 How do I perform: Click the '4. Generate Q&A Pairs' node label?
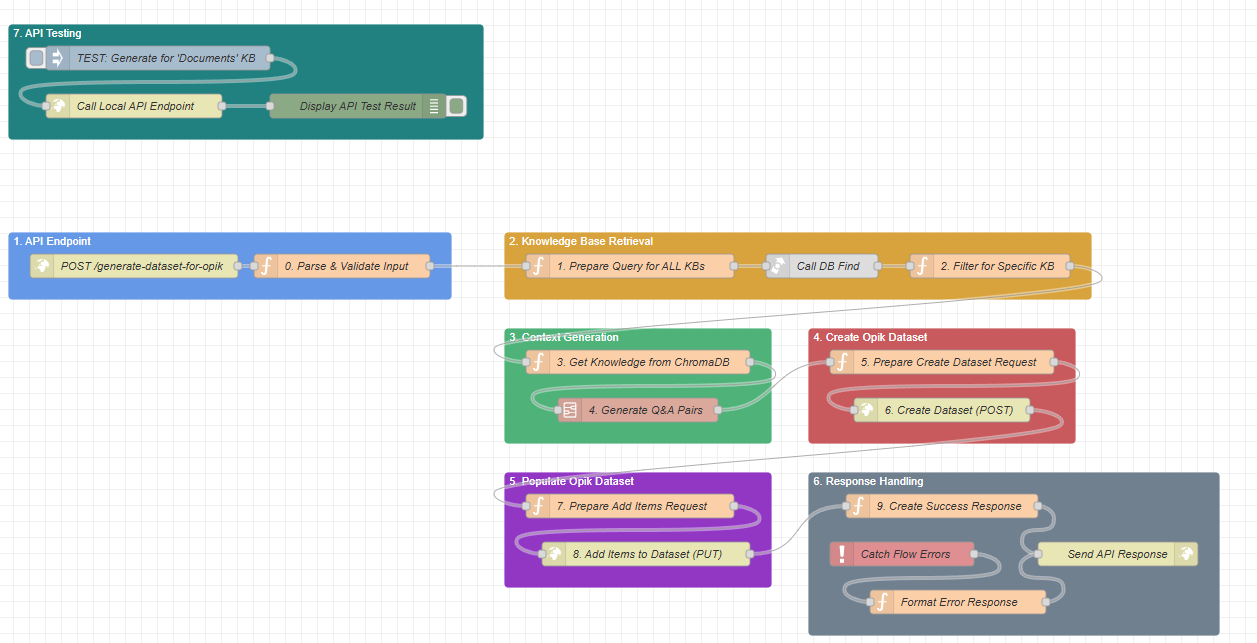click(x=645, y=410)
